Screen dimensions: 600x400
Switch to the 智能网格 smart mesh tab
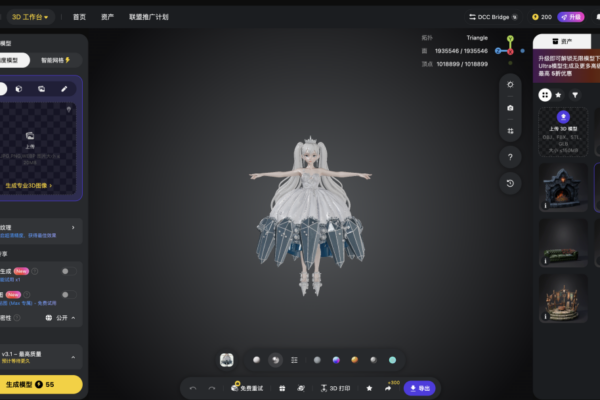[55, 60]
